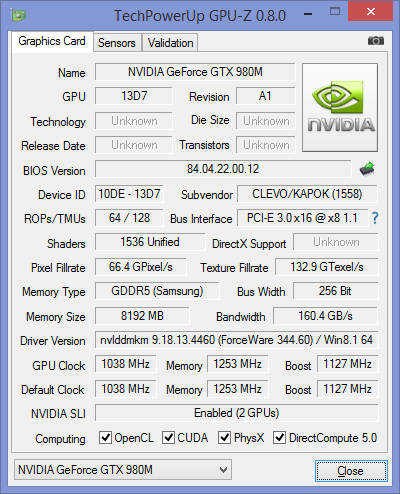Viewport: 400px width, 494px height.
Task: Click the Bandwidth value 160.4 GB/s
Action: tap(326, 316)
